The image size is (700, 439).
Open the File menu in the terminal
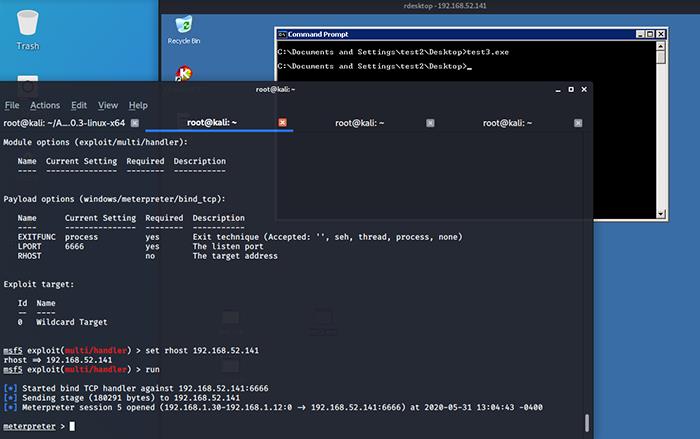click(x=12, y=105)
